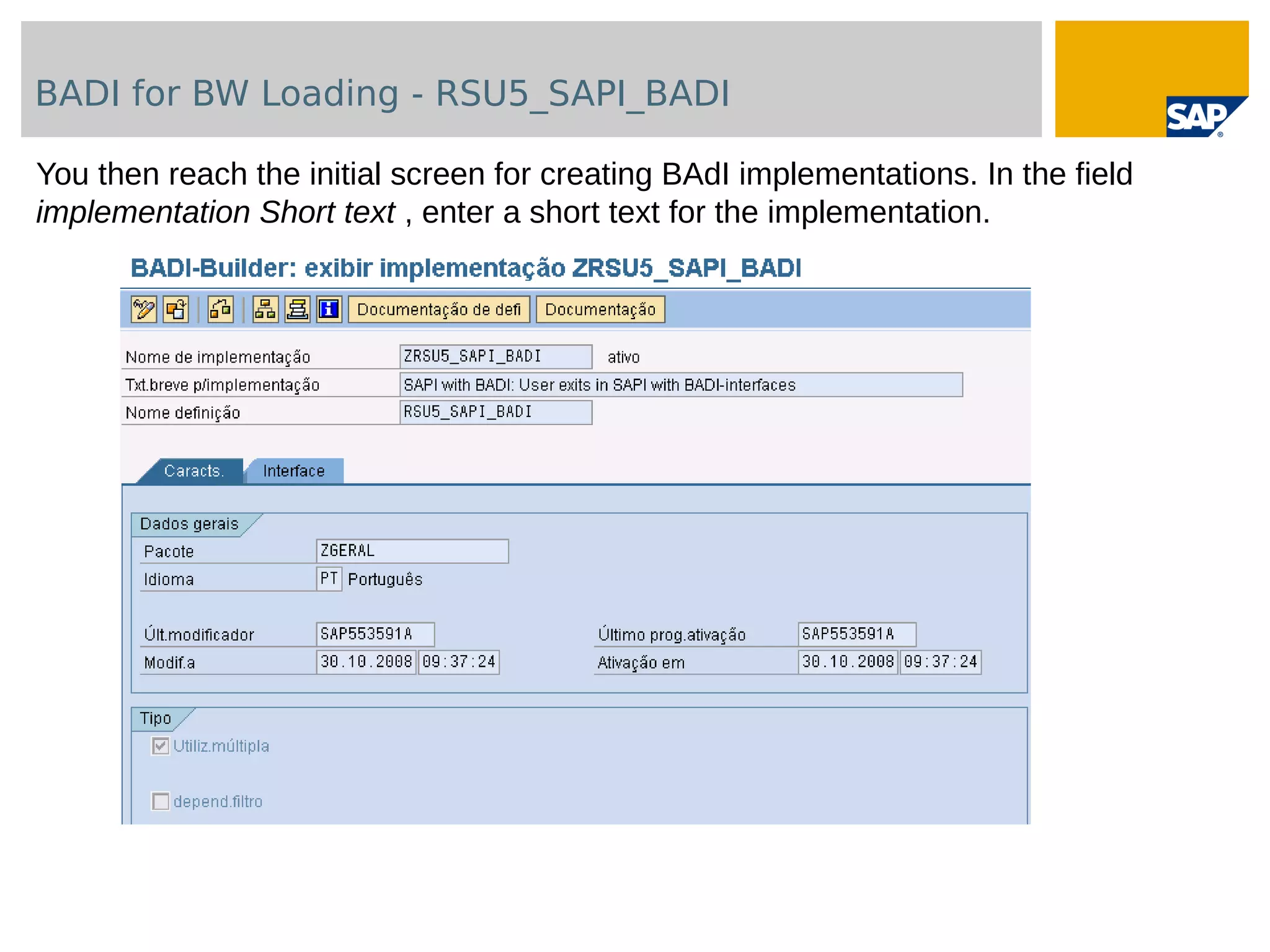Click the blue information icon

[x=329, y=309]
